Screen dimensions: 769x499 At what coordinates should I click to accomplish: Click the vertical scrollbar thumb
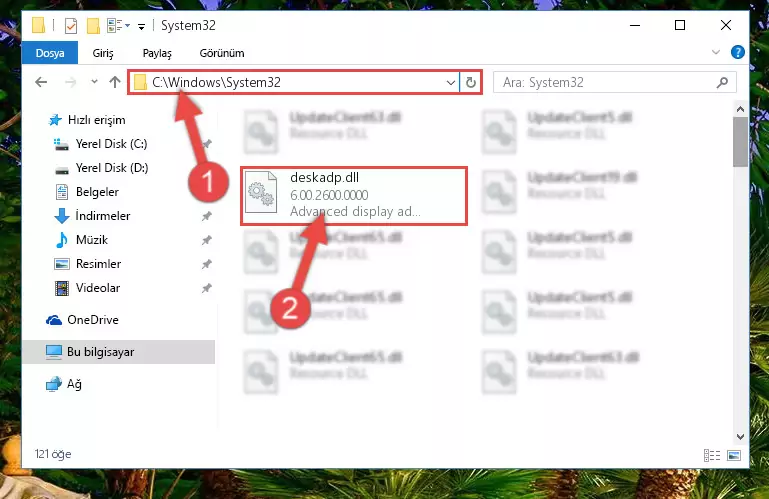[741, 142]
